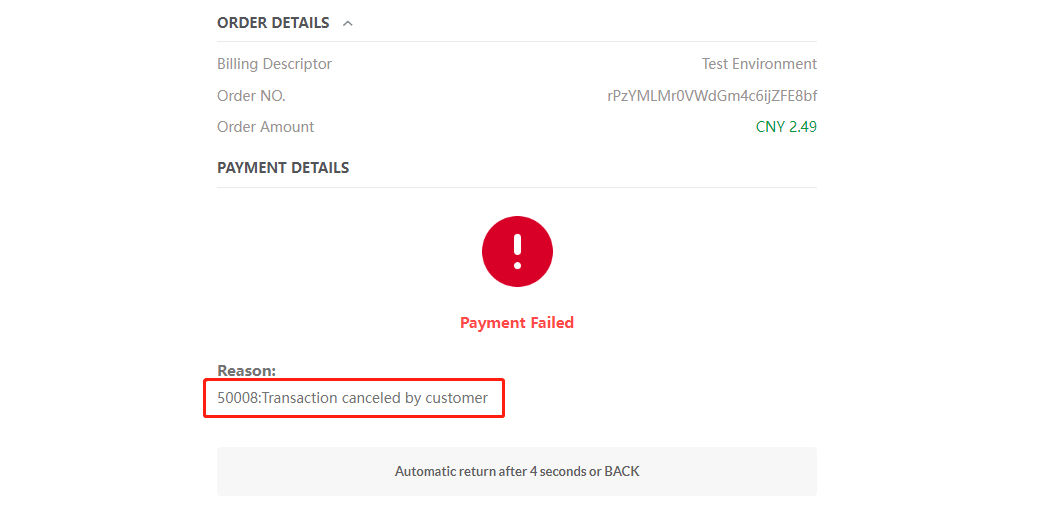Click the divider line under PAYMENT DETAILS
This screenshot has width=1038, height=526.
click(x=517, y=187)
